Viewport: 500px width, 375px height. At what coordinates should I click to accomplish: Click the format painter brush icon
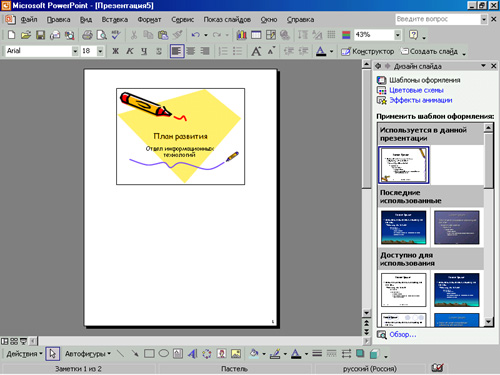177,35
